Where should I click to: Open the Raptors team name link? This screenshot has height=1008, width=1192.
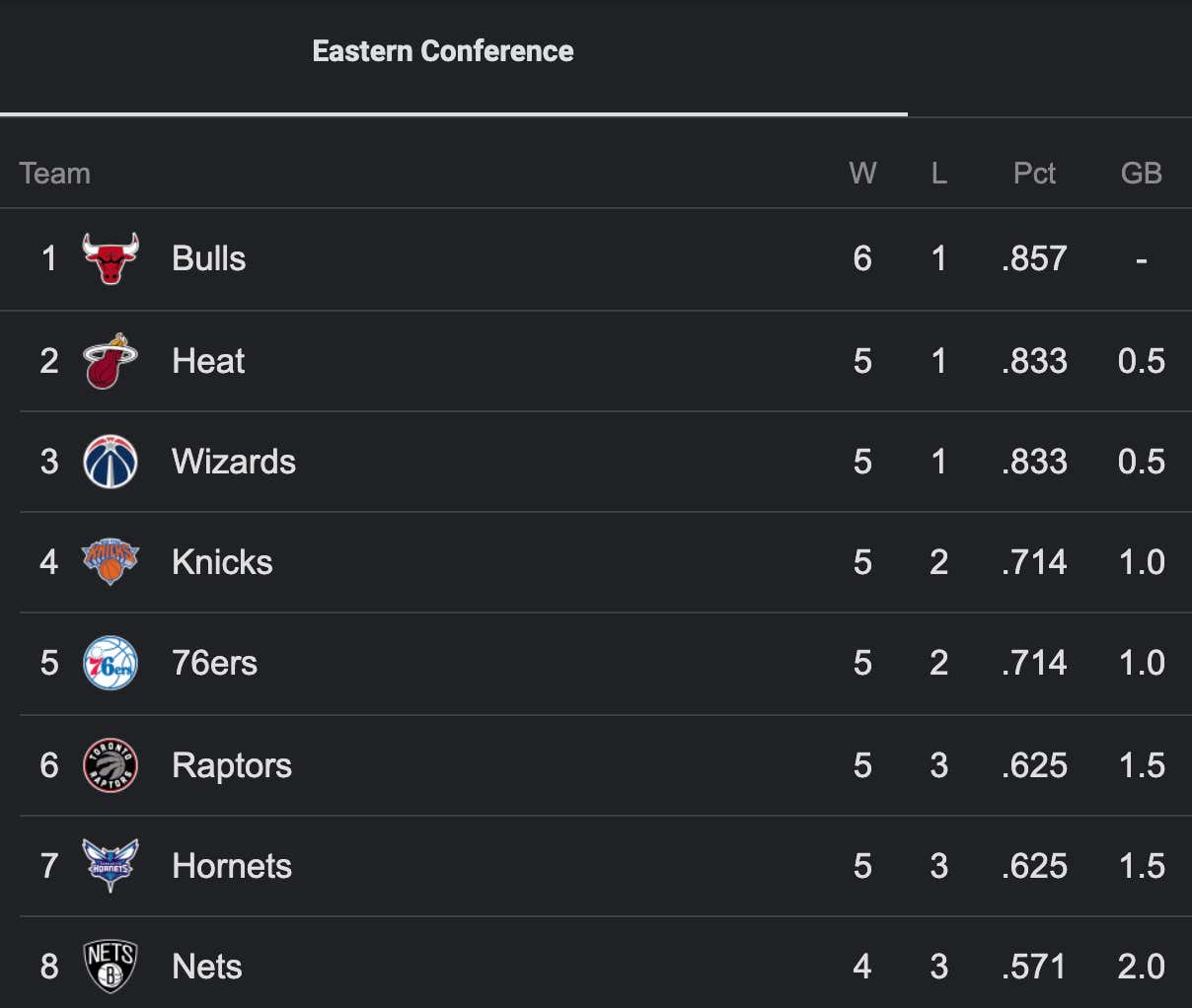click(232, 765)
